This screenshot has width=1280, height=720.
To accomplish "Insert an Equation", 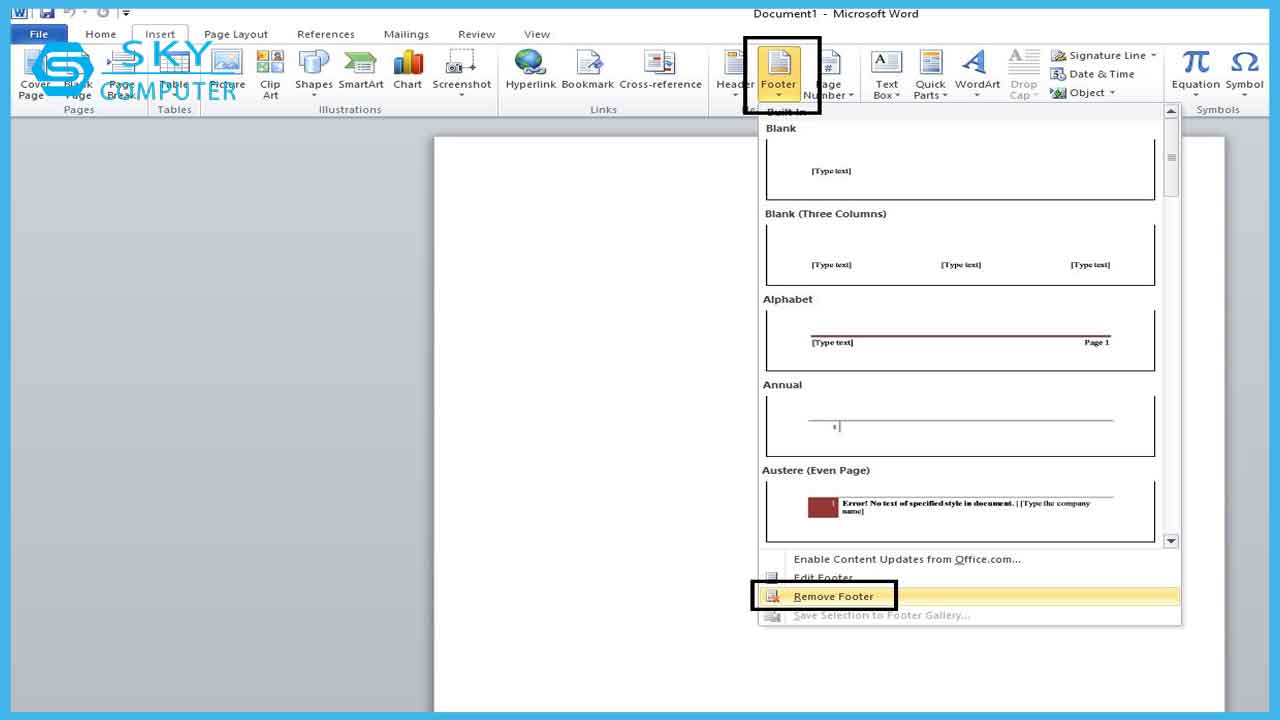I will (1195, 74).
